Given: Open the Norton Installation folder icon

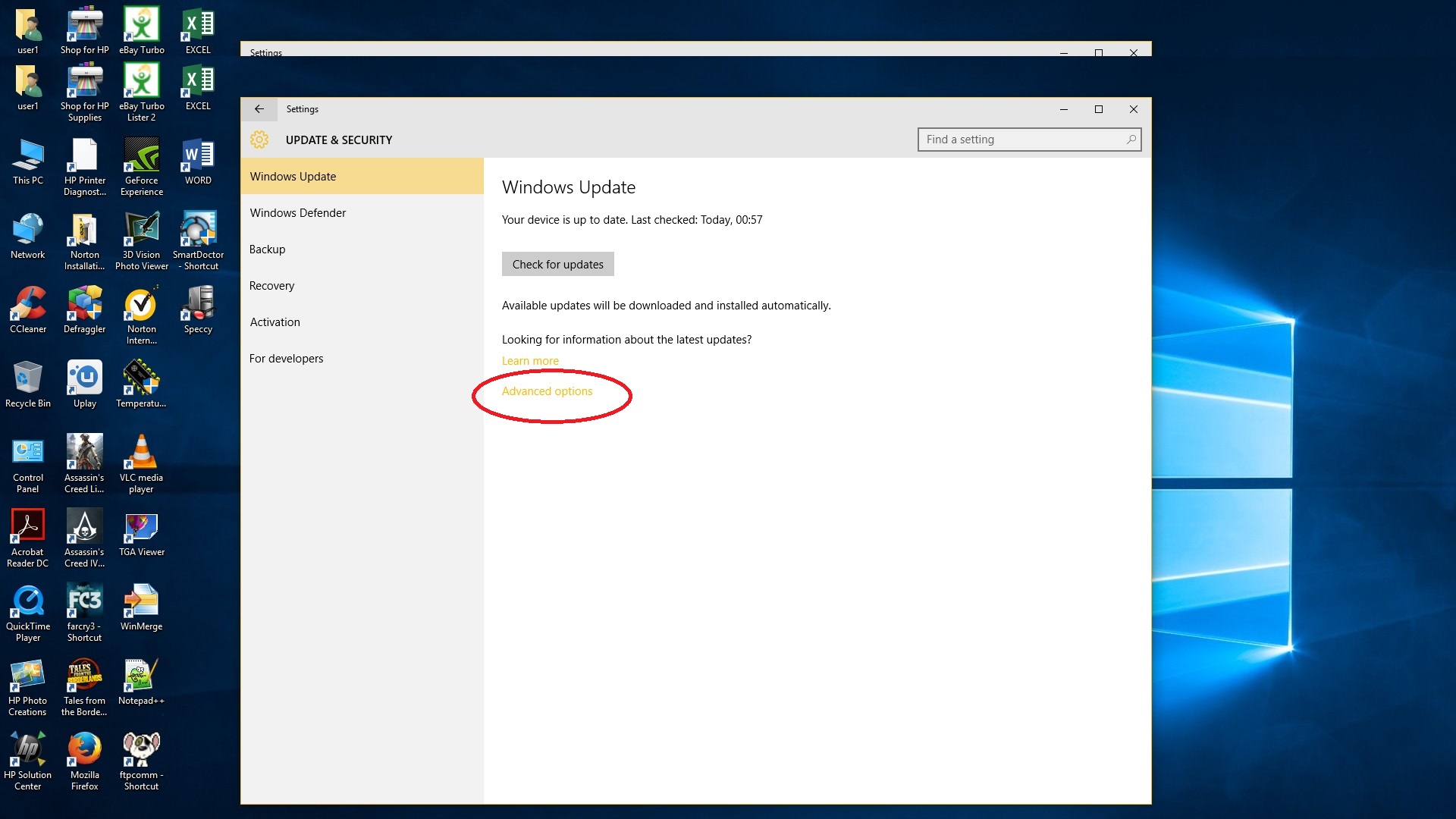Looking at the screenshot, I should coord(85,240).
